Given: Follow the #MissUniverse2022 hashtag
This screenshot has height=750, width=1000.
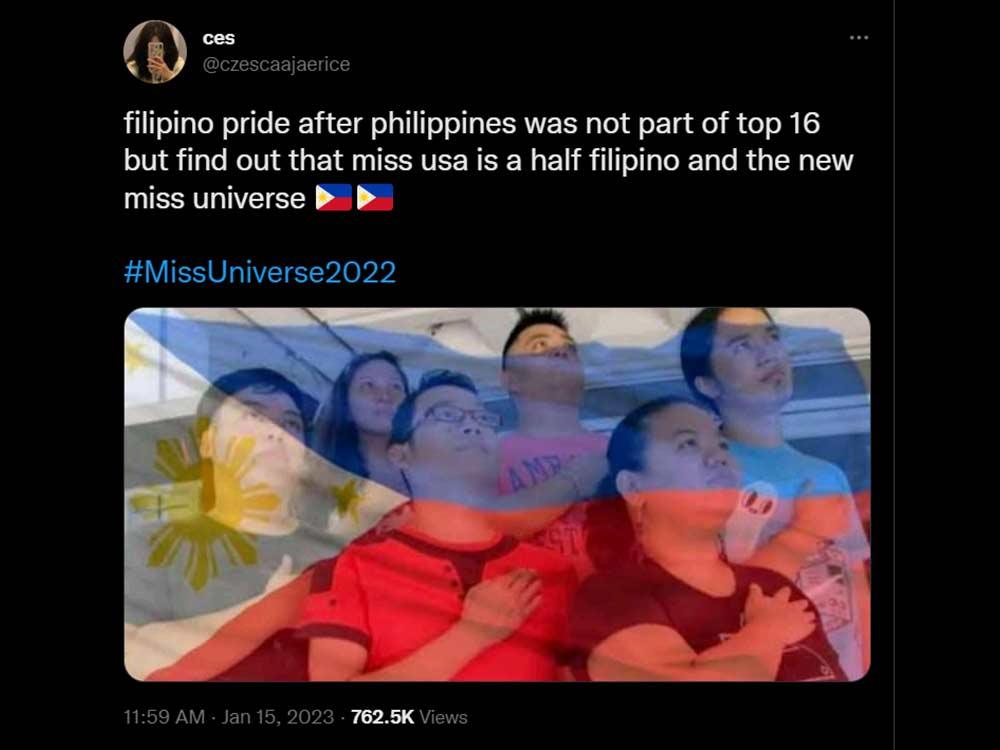Looking at the screenshot, I should click(260, 272).
